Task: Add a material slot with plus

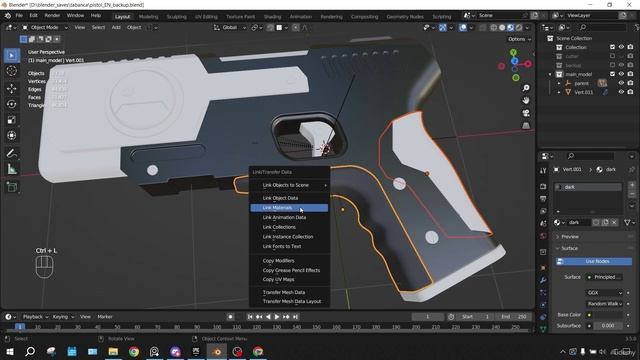Action: 631,185
